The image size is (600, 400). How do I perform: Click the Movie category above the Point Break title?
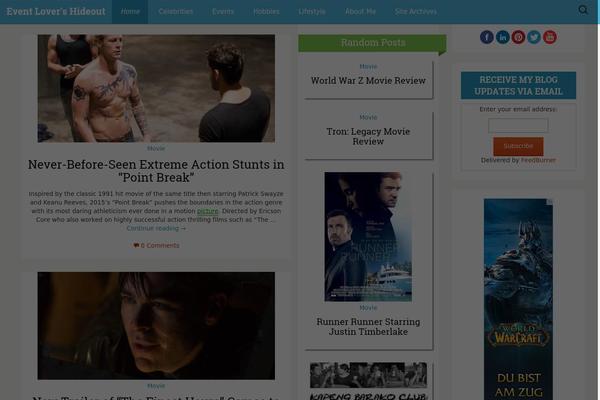[156, 148]
